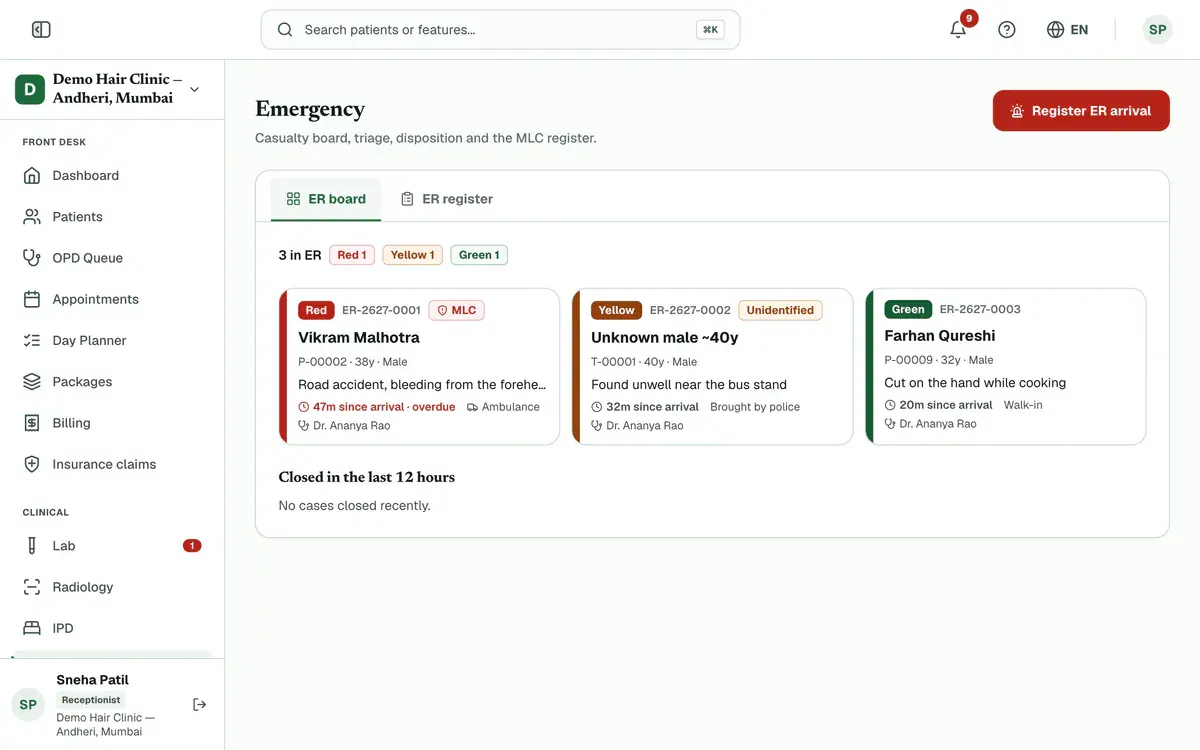Open the notifications bell
Image resolution: width=1200 pixels, height=750 pixels.
(958, 30)
